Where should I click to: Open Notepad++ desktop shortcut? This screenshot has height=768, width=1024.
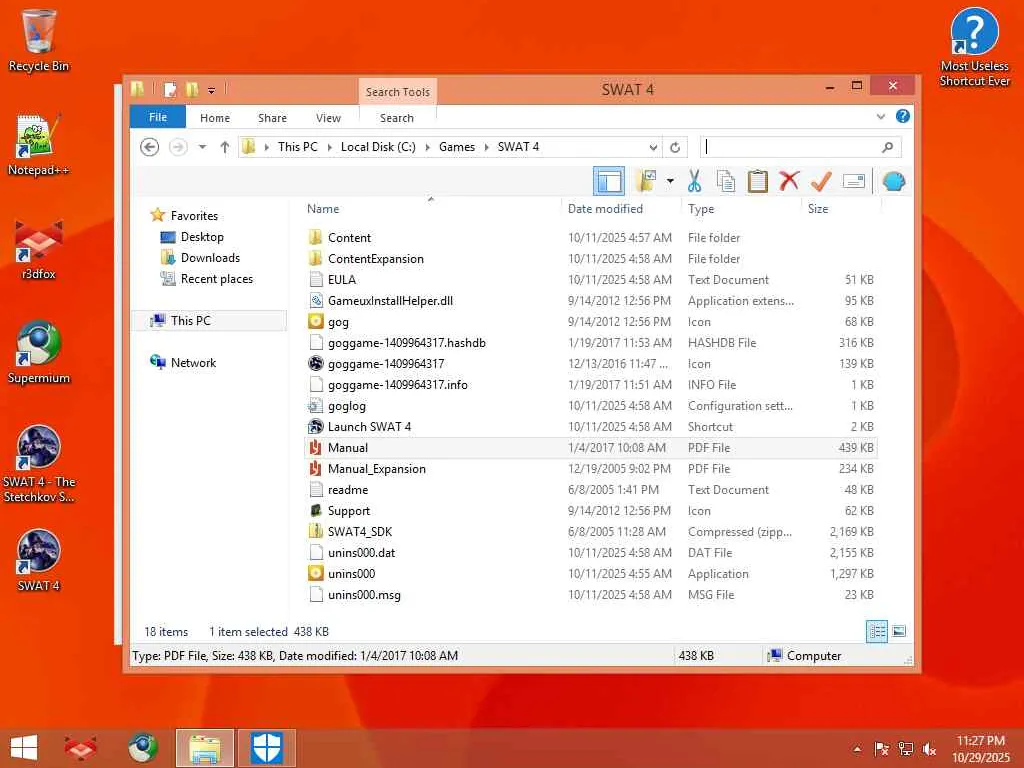coord(39,145)
